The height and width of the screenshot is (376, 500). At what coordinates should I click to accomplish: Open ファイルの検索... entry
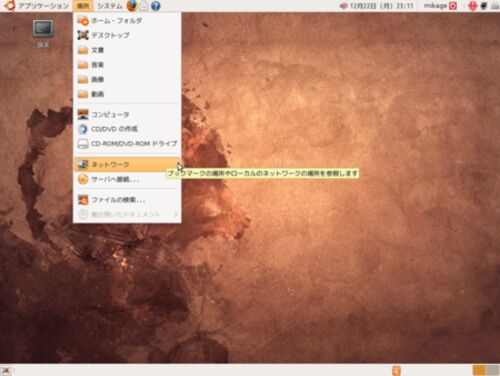tap(127, 200)
